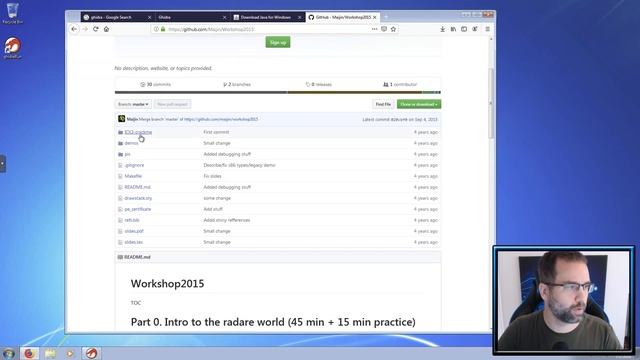Click the Find file button
The height and width of the screenshot is (360, 640).
pyautogui.click(x=383, y=104)
